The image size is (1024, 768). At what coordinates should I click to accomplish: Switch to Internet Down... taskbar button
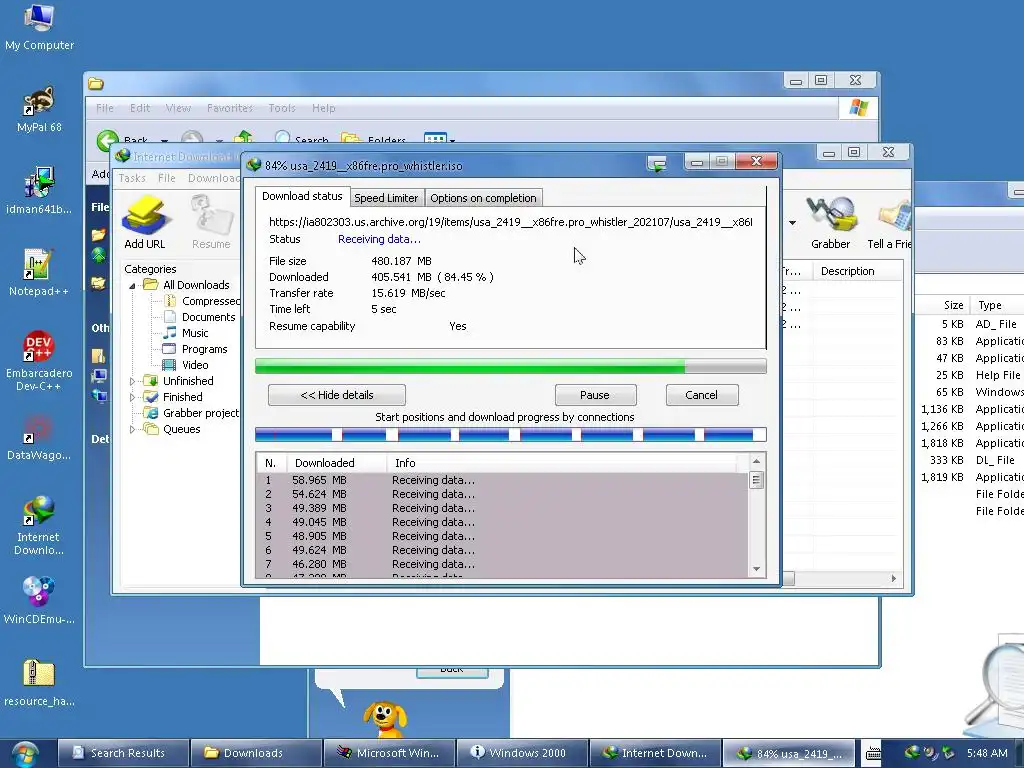click(x=656, y=753)
